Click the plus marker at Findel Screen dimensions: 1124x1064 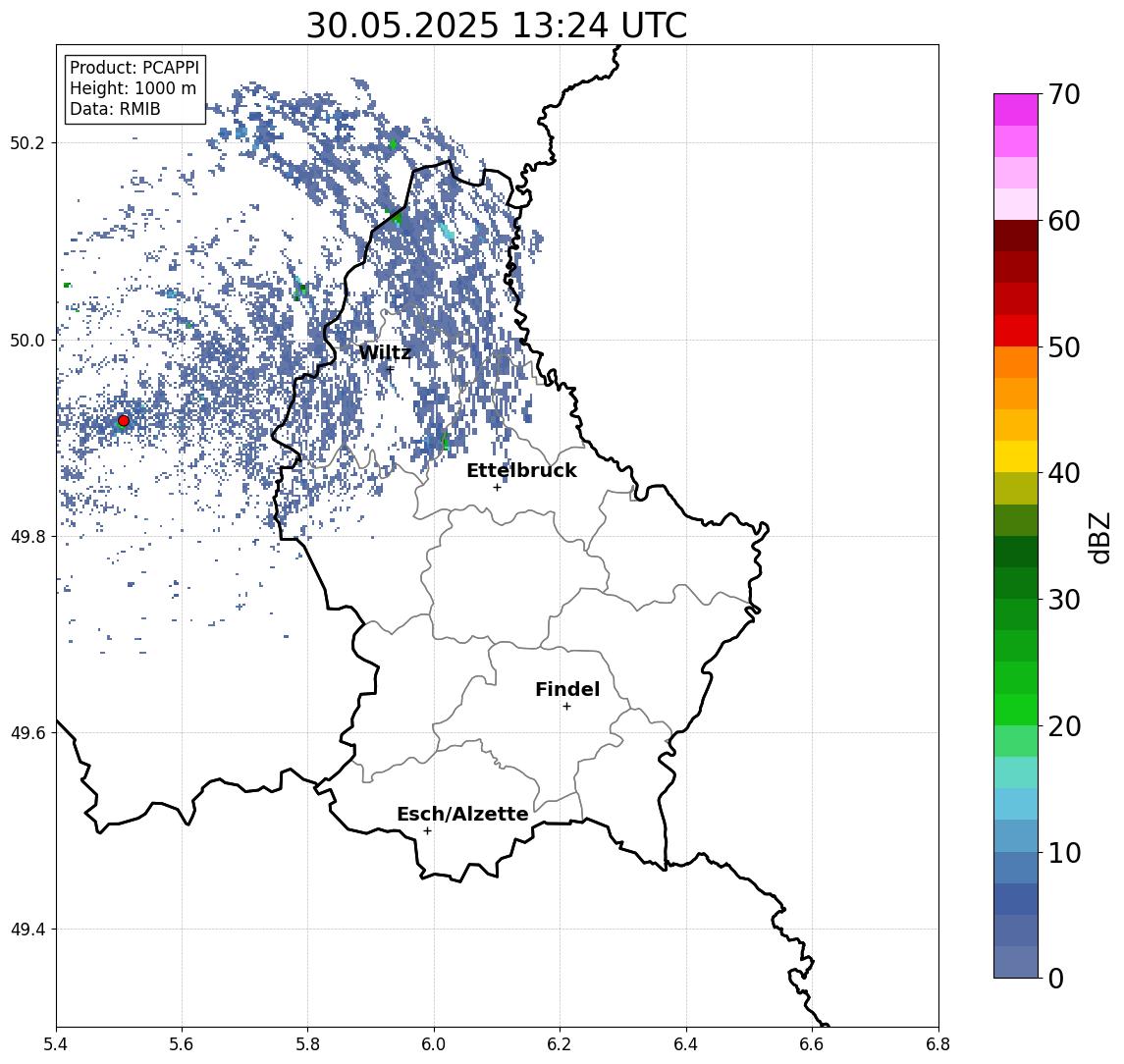566,707
